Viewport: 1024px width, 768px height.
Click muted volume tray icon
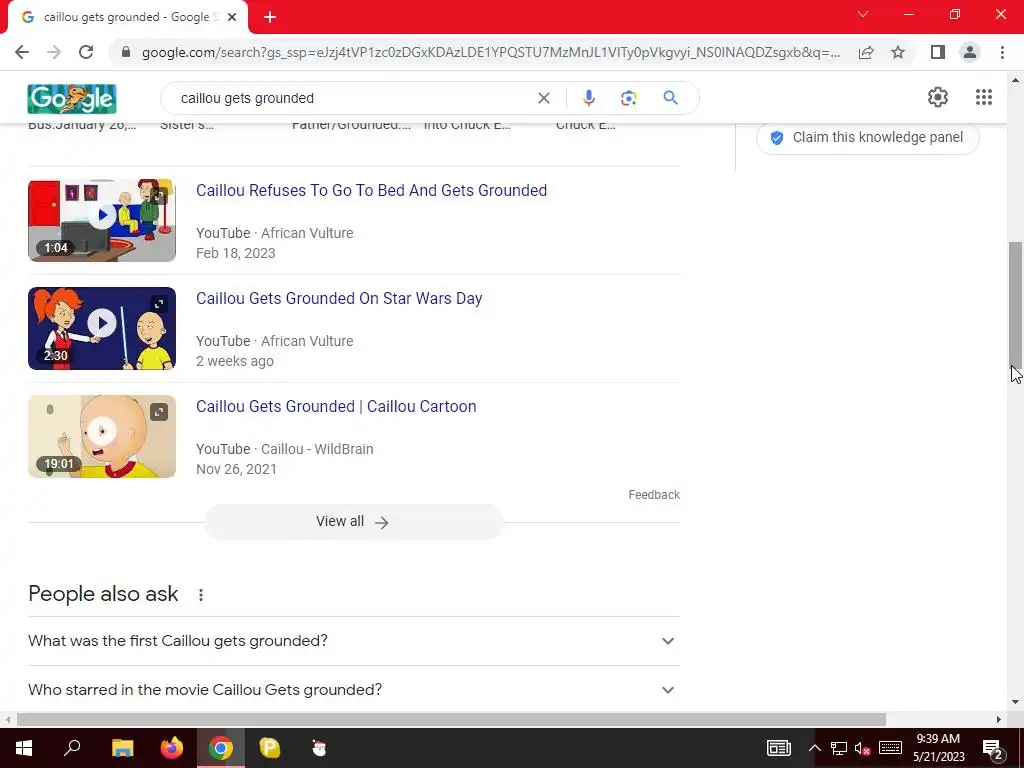pos(863,748)
